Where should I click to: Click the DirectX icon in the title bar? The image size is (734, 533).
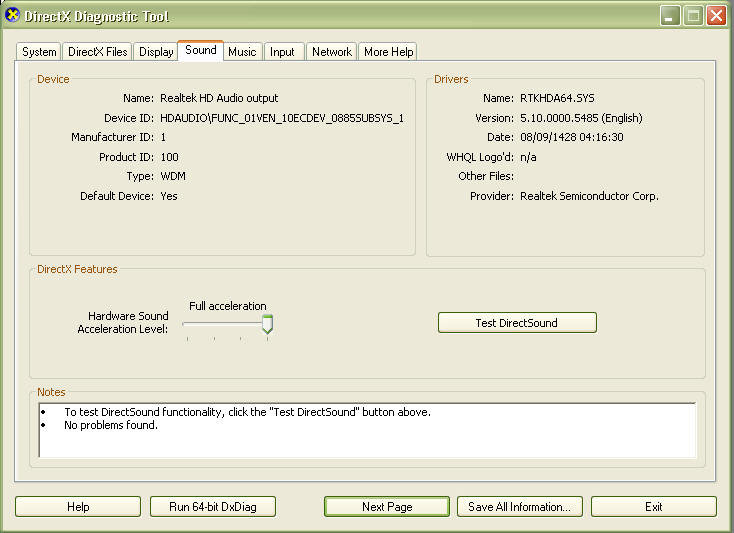pos(13,15)
